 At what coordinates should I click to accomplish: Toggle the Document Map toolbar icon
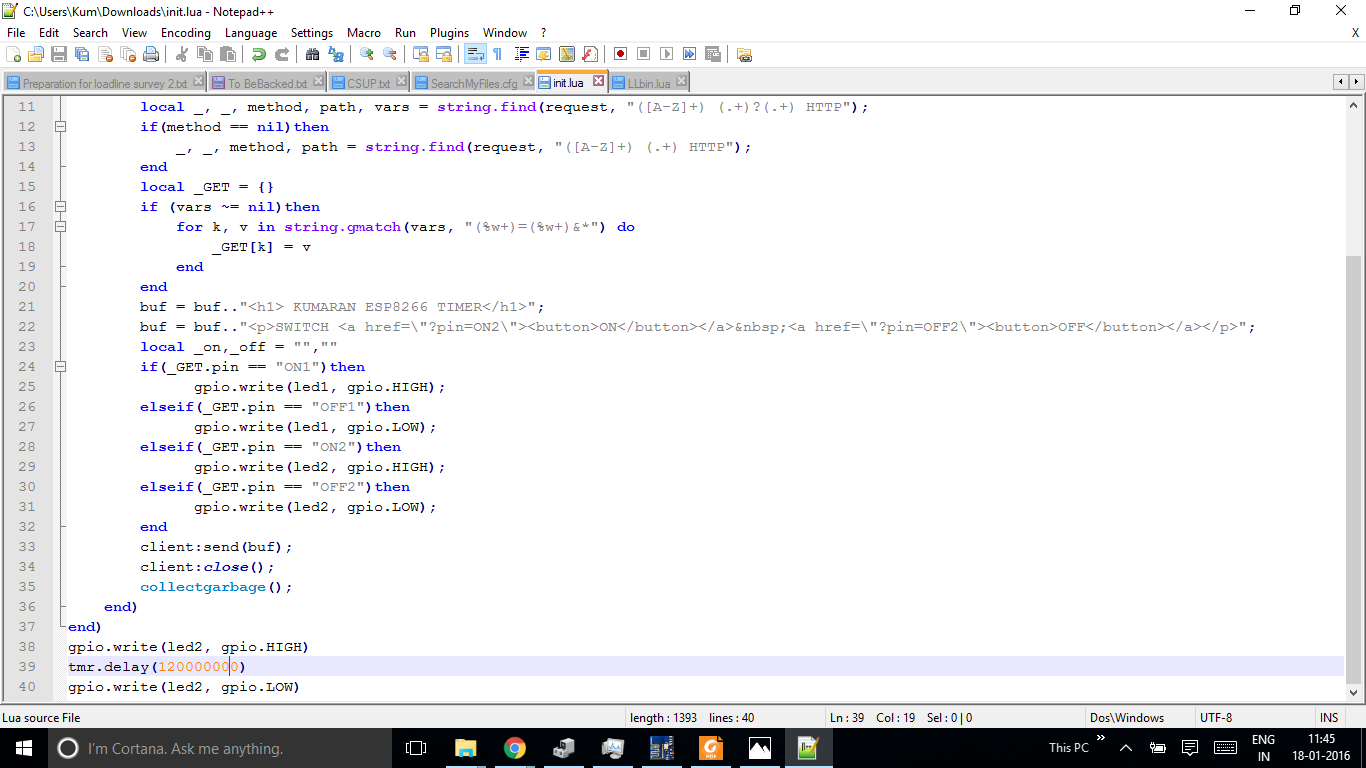[567, 54]
